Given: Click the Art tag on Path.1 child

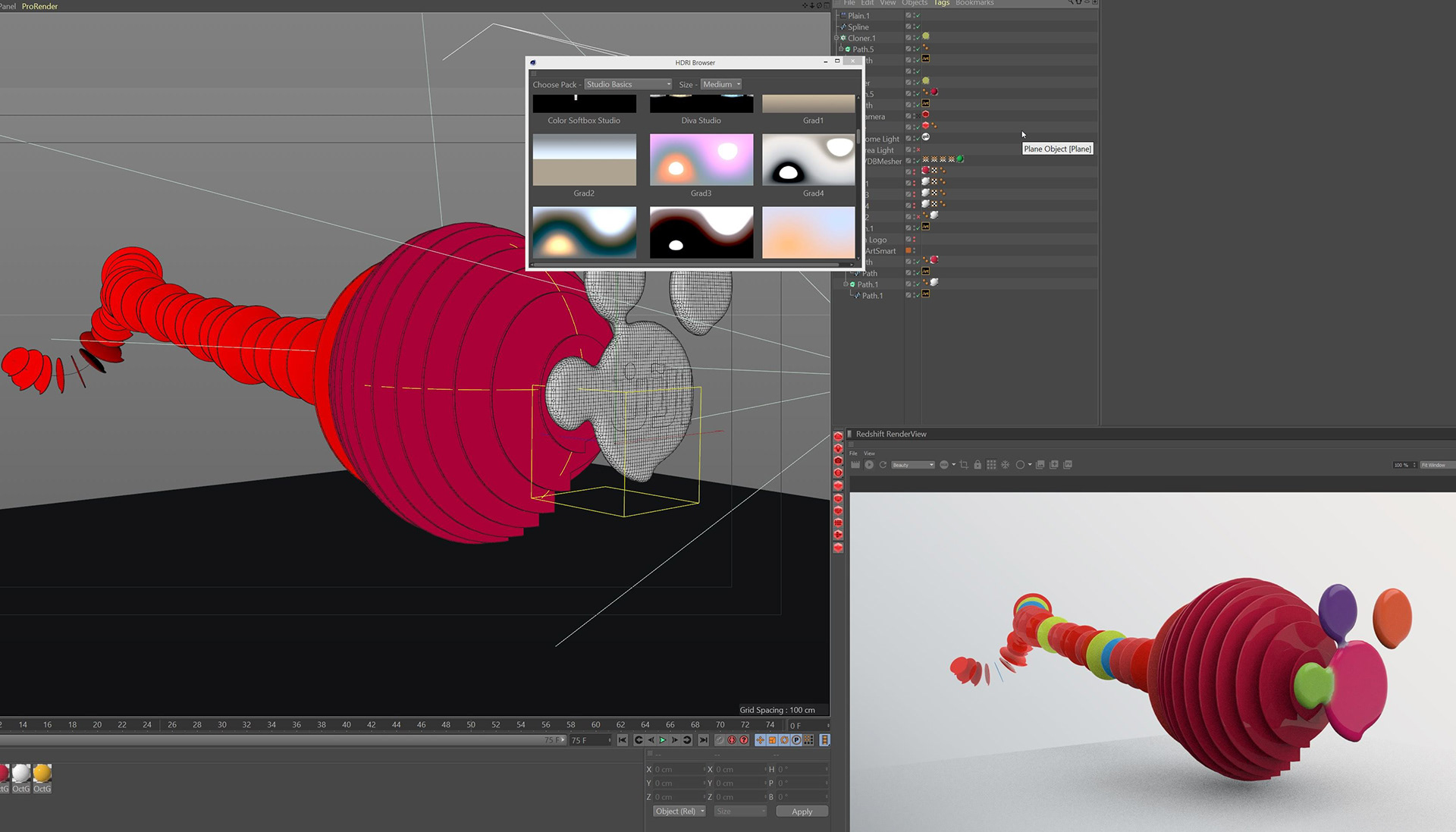Looking at the screenshot, I should pyautogui.click(x=925, y=294).
